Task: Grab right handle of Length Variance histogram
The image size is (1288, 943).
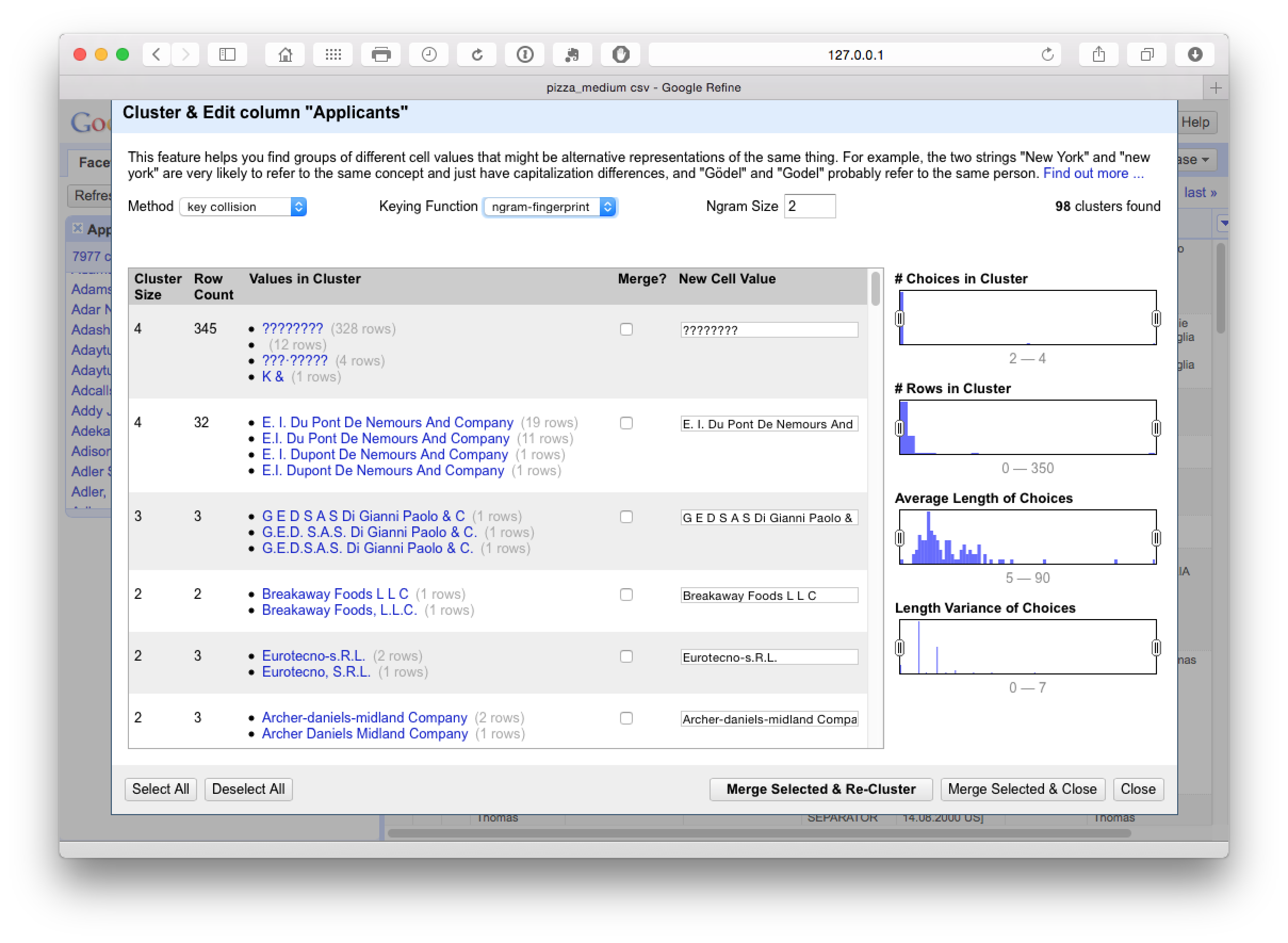Action: [x=1155, y=647]
